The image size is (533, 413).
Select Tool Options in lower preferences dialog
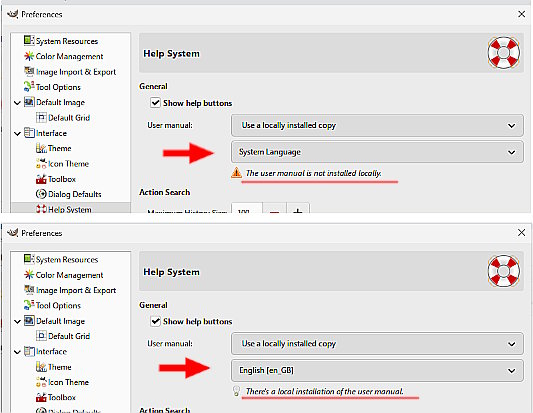(52, 305)
